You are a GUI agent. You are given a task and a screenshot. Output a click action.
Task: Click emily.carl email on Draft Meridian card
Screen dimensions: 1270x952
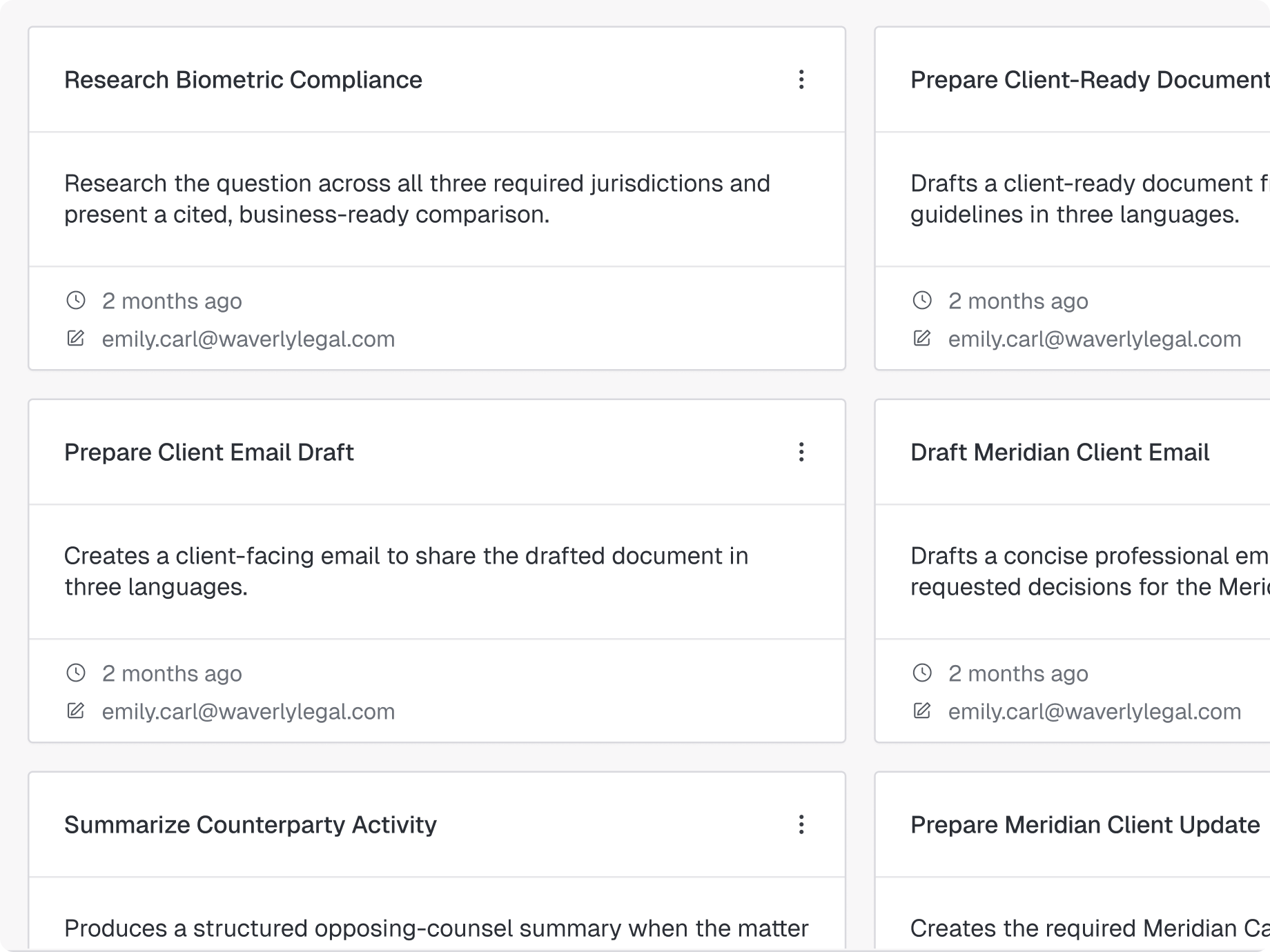1095,711
